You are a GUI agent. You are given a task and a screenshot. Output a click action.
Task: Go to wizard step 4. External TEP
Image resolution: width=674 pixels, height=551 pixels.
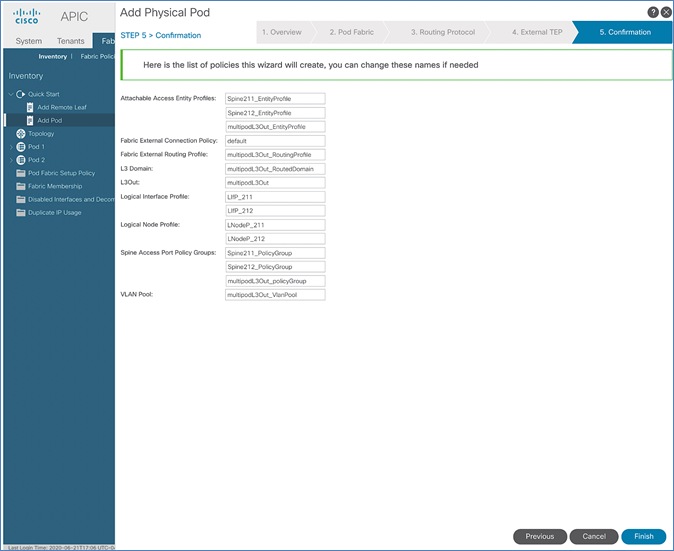(537, 32)
